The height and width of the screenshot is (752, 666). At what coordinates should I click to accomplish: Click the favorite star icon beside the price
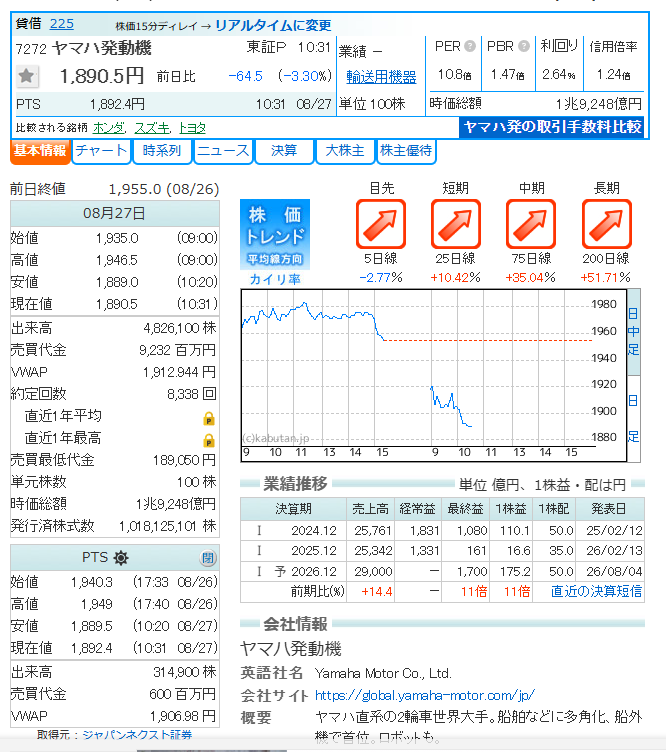(x=26, y=76)
